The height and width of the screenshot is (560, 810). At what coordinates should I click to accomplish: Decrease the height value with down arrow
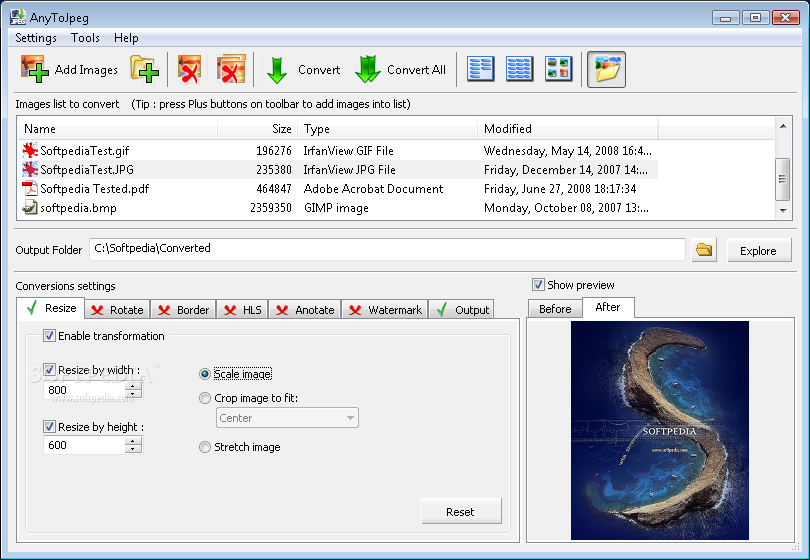[x=133, y=449]
